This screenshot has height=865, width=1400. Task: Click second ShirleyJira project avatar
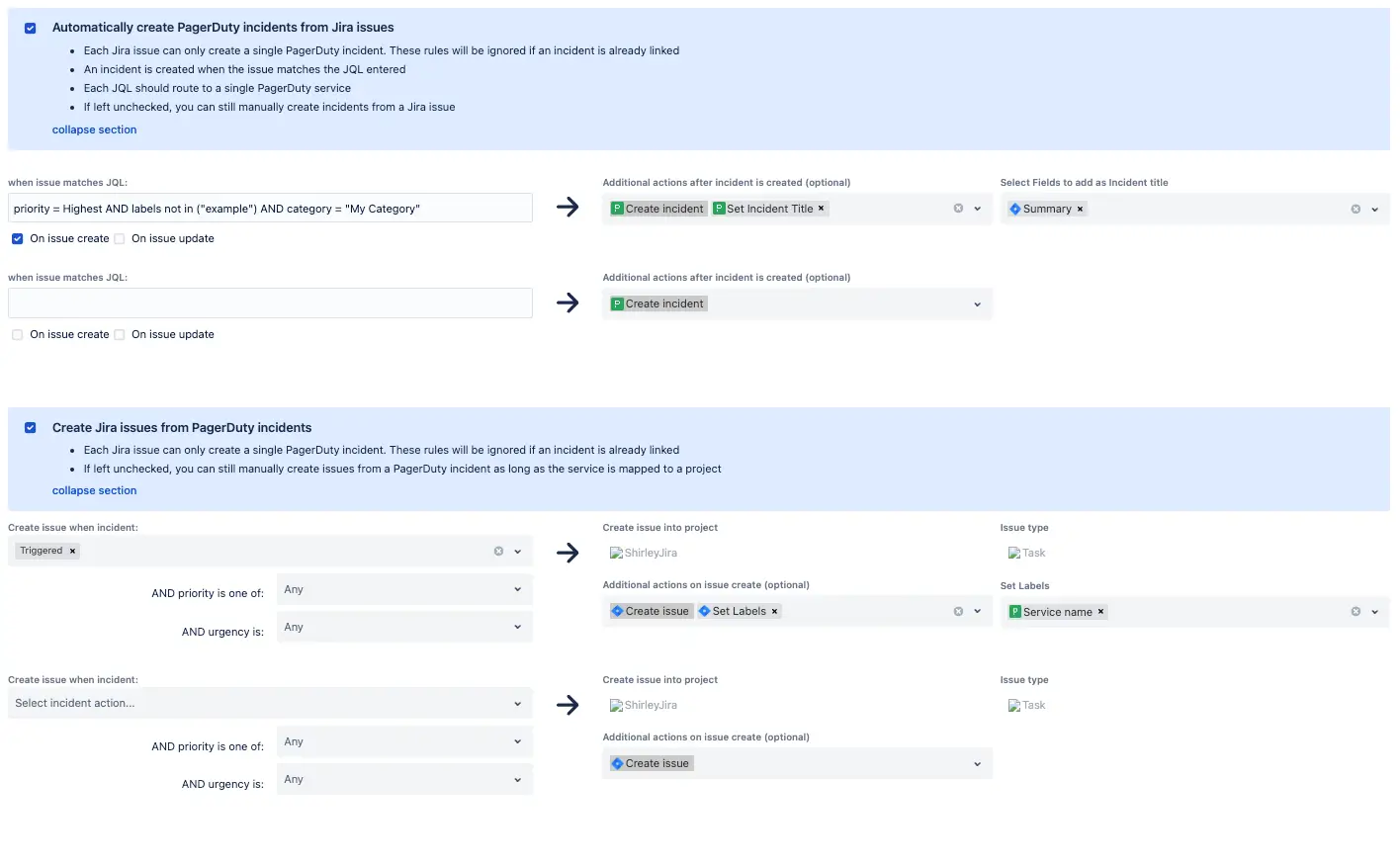617,706
